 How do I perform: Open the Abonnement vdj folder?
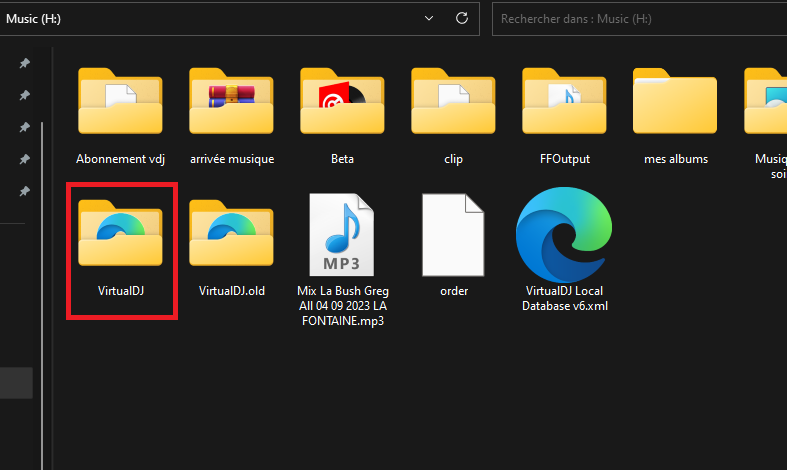(120, 101)
